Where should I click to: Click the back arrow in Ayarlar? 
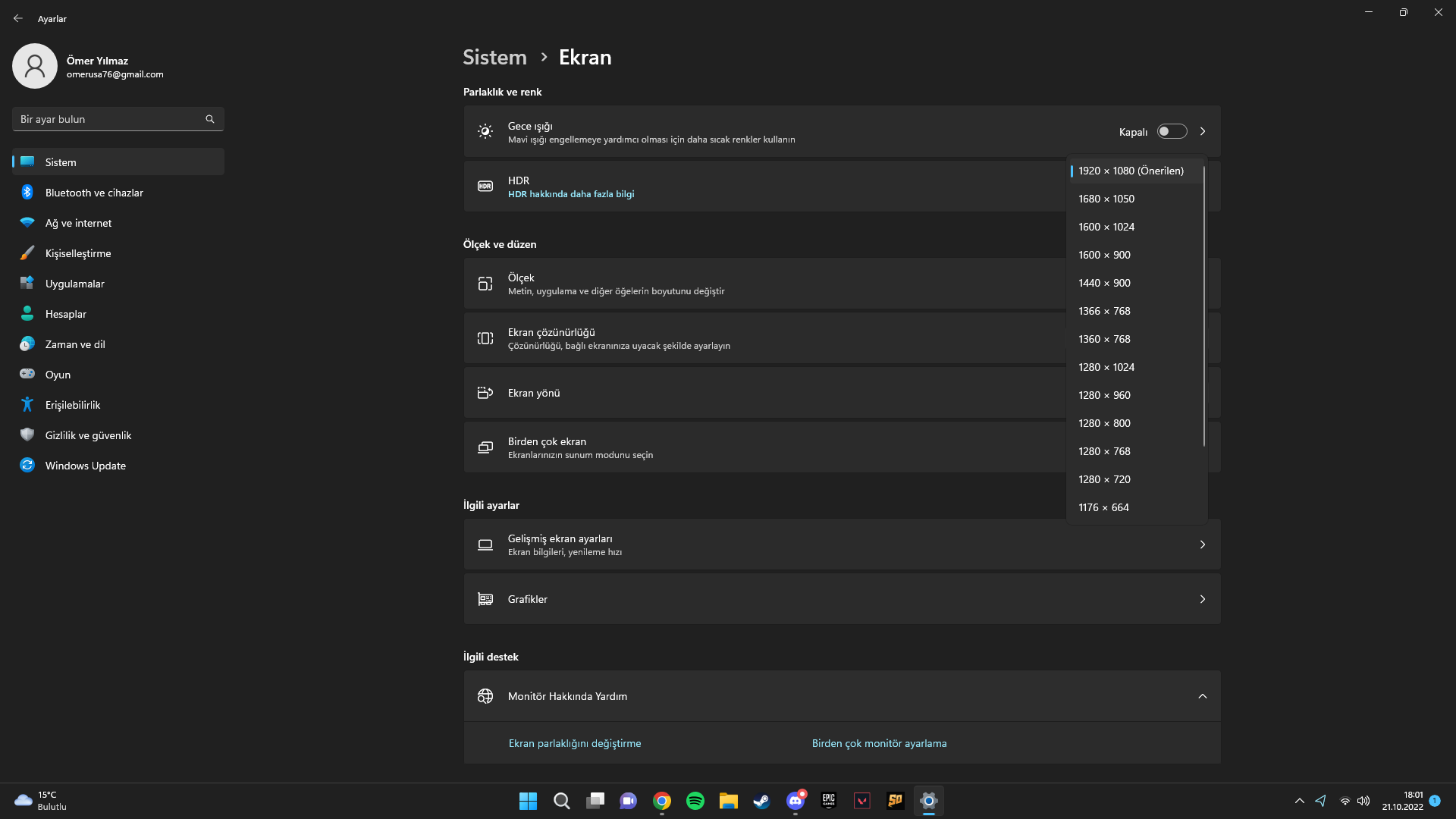(x=18, y=18)
